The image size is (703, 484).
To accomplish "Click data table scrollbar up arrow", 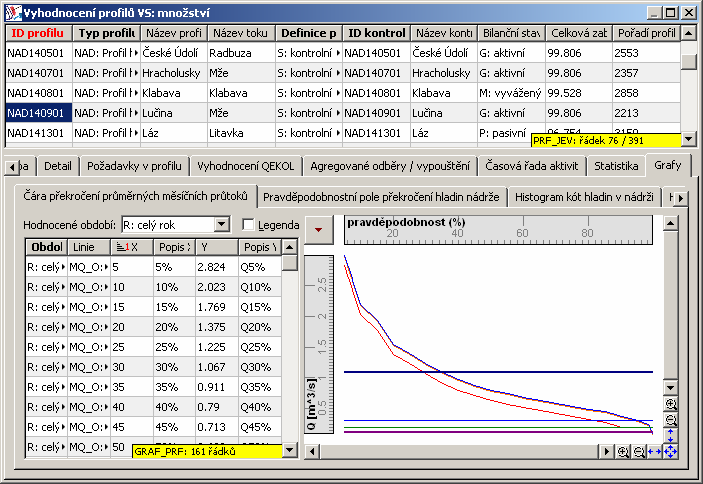I will point(290,247).
